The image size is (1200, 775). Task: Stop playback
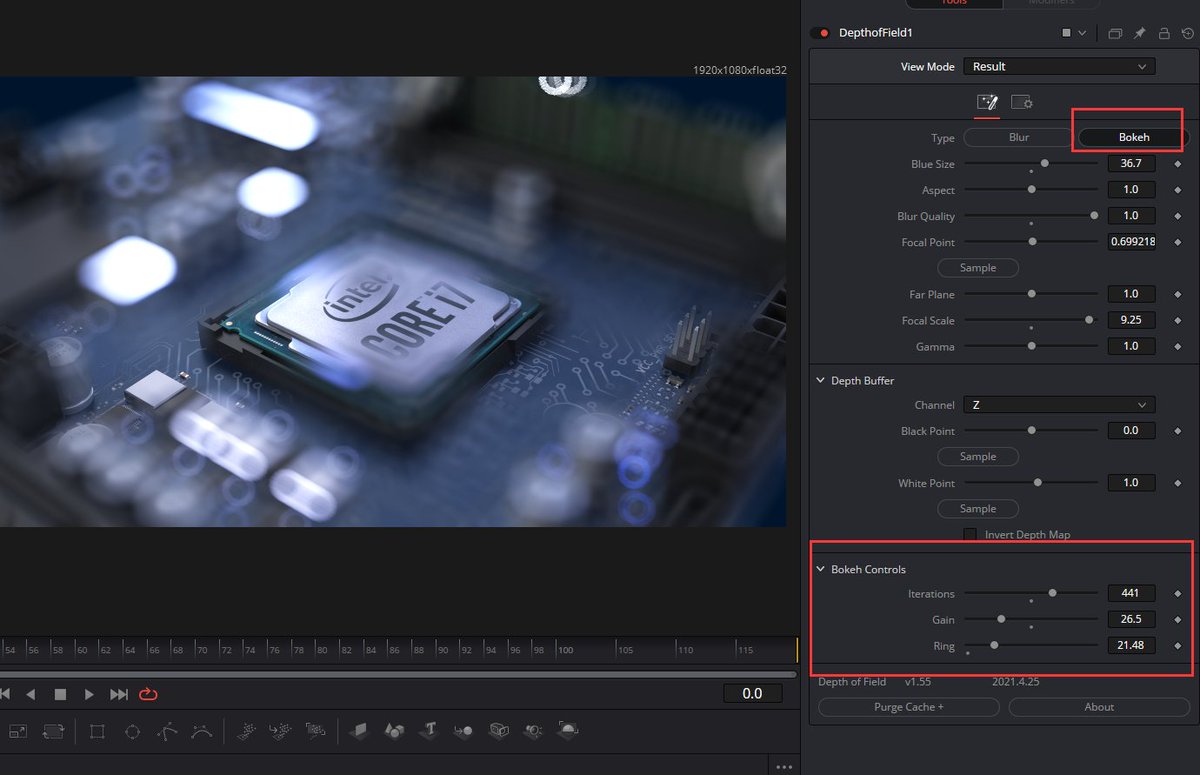coord(60,694)
